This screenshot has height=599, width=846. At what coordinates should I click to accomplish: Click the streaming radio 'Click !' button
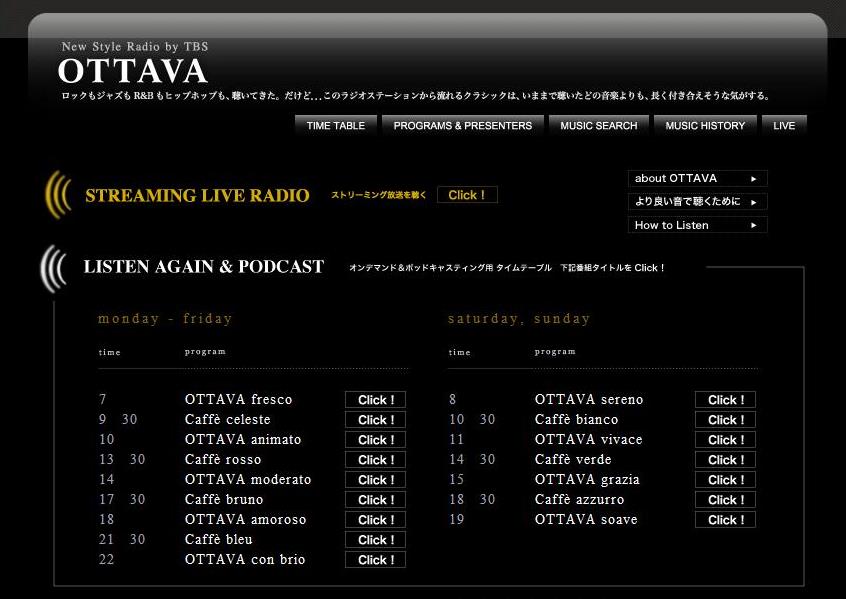tap(467, 194)
